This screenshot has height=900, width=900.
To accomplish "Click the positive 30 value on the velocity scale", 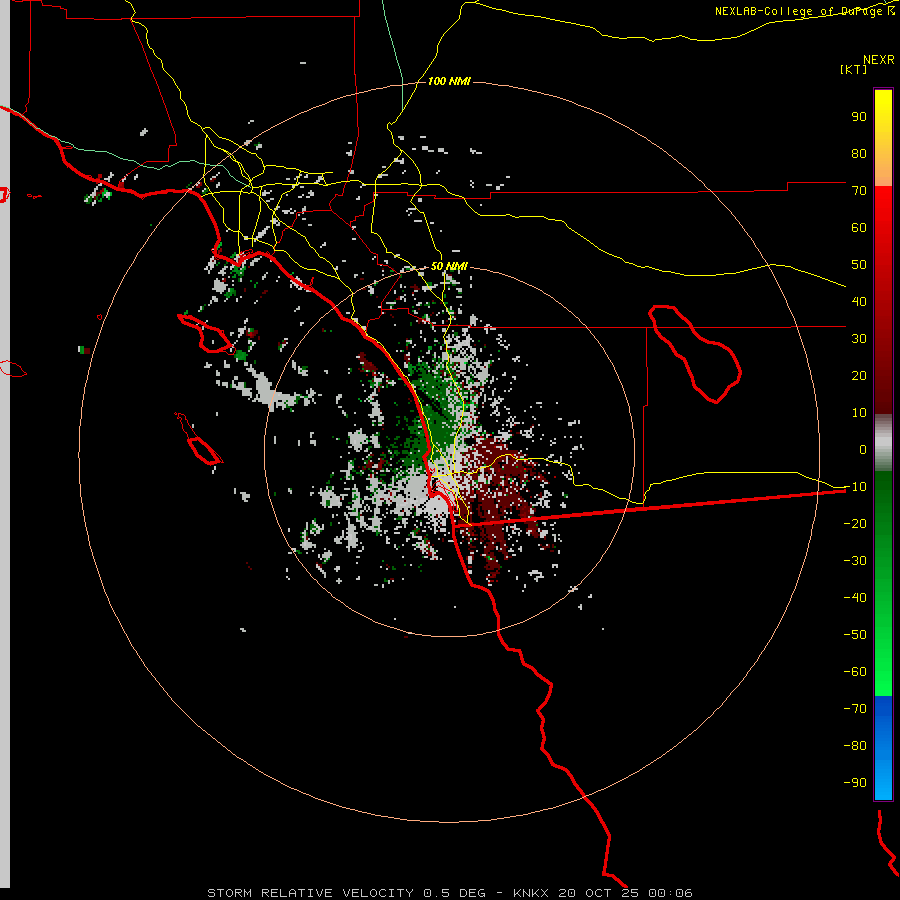I will click(x=859, y=339).
